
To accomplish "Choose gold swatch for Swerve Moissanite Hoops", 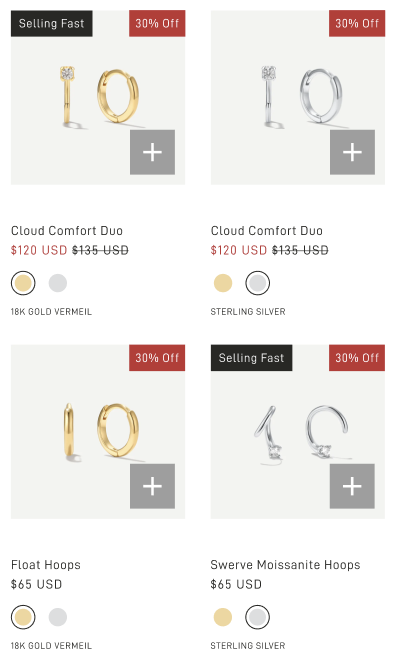I will (x=223, y=617).
